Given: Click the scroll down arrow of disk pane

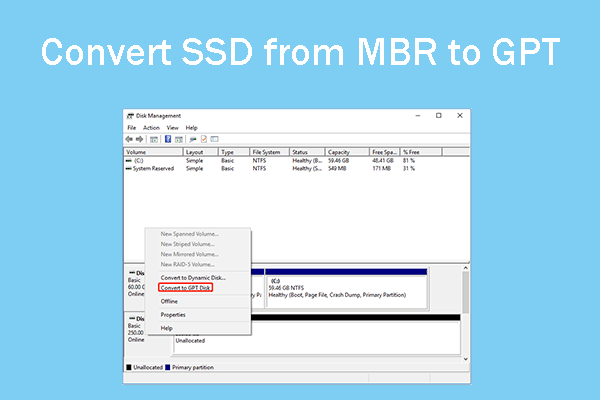Looking at the screenshot, I should (466, 359).
